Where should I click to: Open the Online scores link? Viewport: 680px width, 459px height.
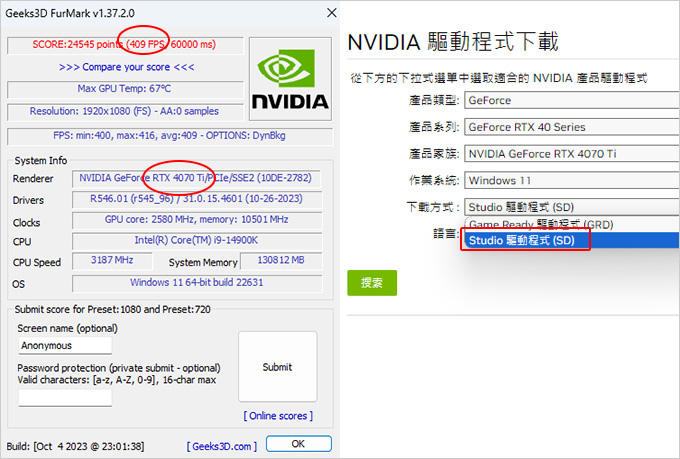pyautogui.click(x=278, y=416)
